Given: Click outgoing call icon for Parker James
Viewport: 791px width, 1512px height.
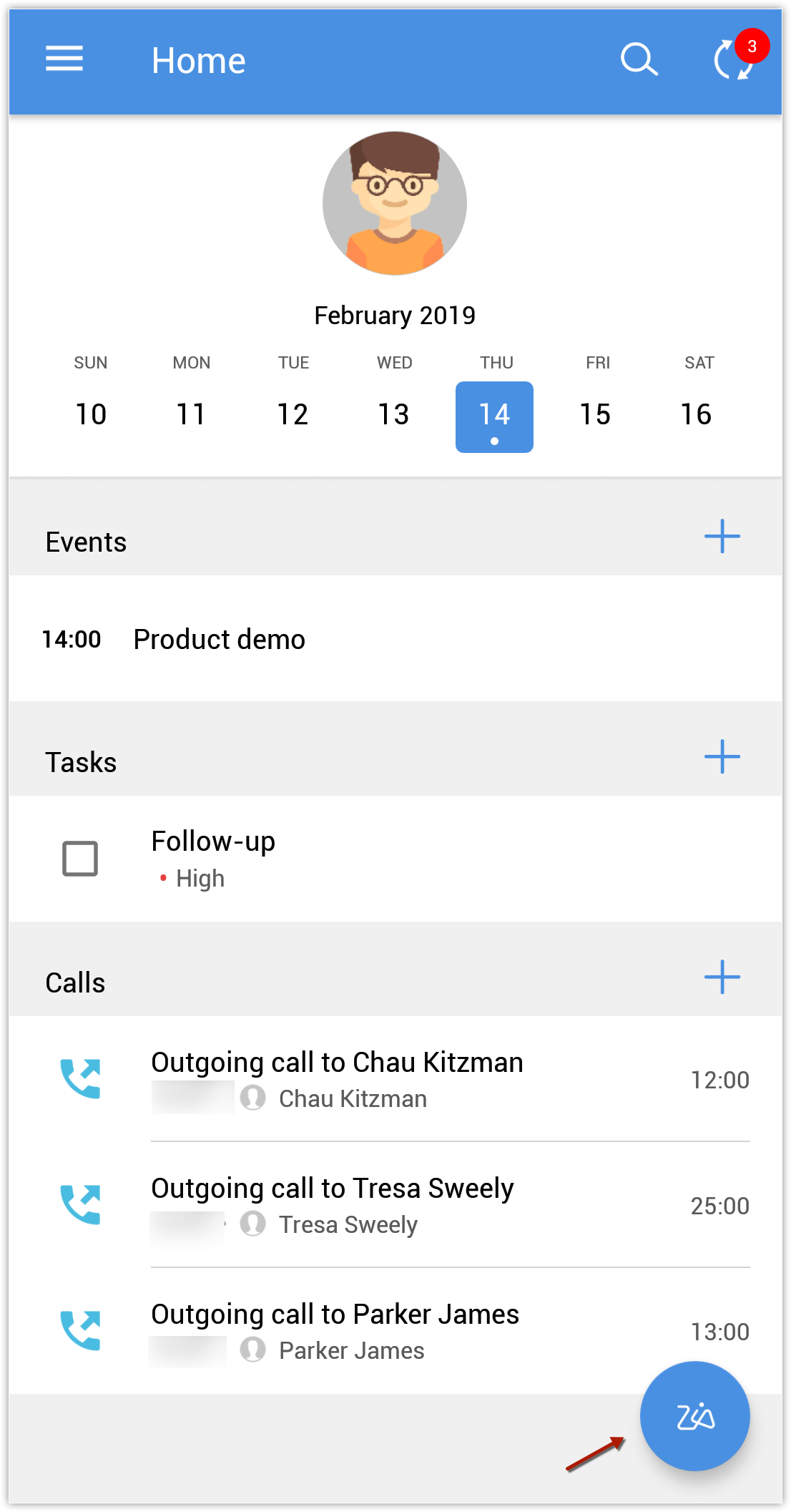Looking at the screenshot, I should click(x=80, y=1330).
